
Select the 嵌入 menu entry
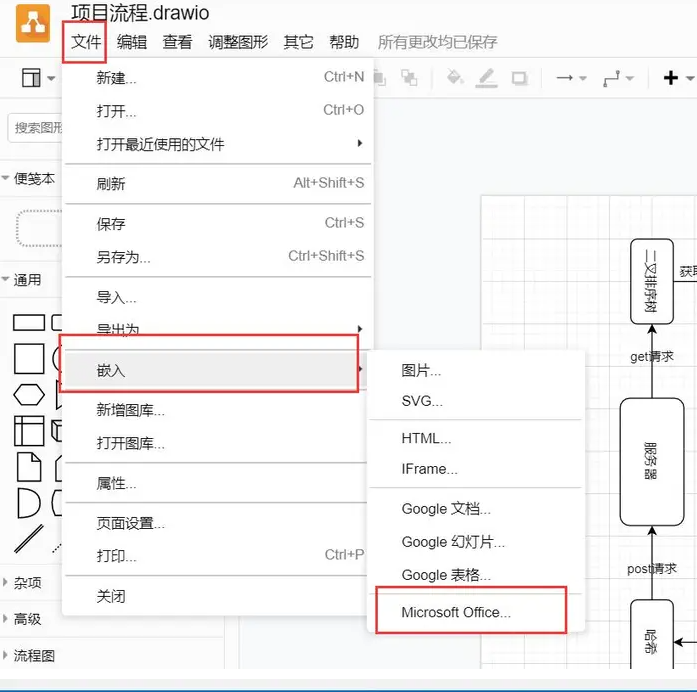pyautogui.click(x=216, y=370)
